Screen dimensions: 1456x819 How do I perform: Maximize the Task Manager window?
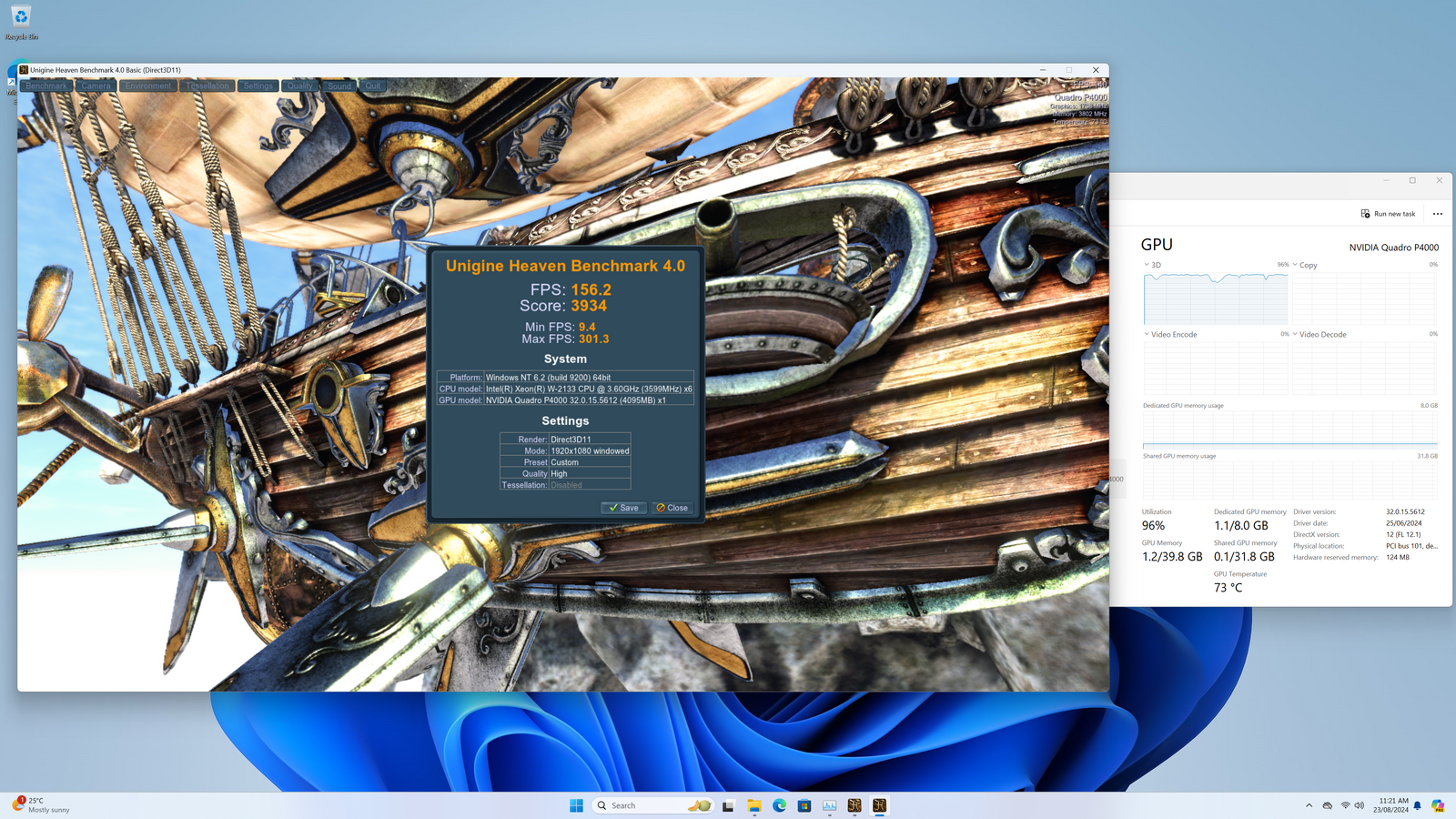pyautogui.click(x=1412, y=180)
